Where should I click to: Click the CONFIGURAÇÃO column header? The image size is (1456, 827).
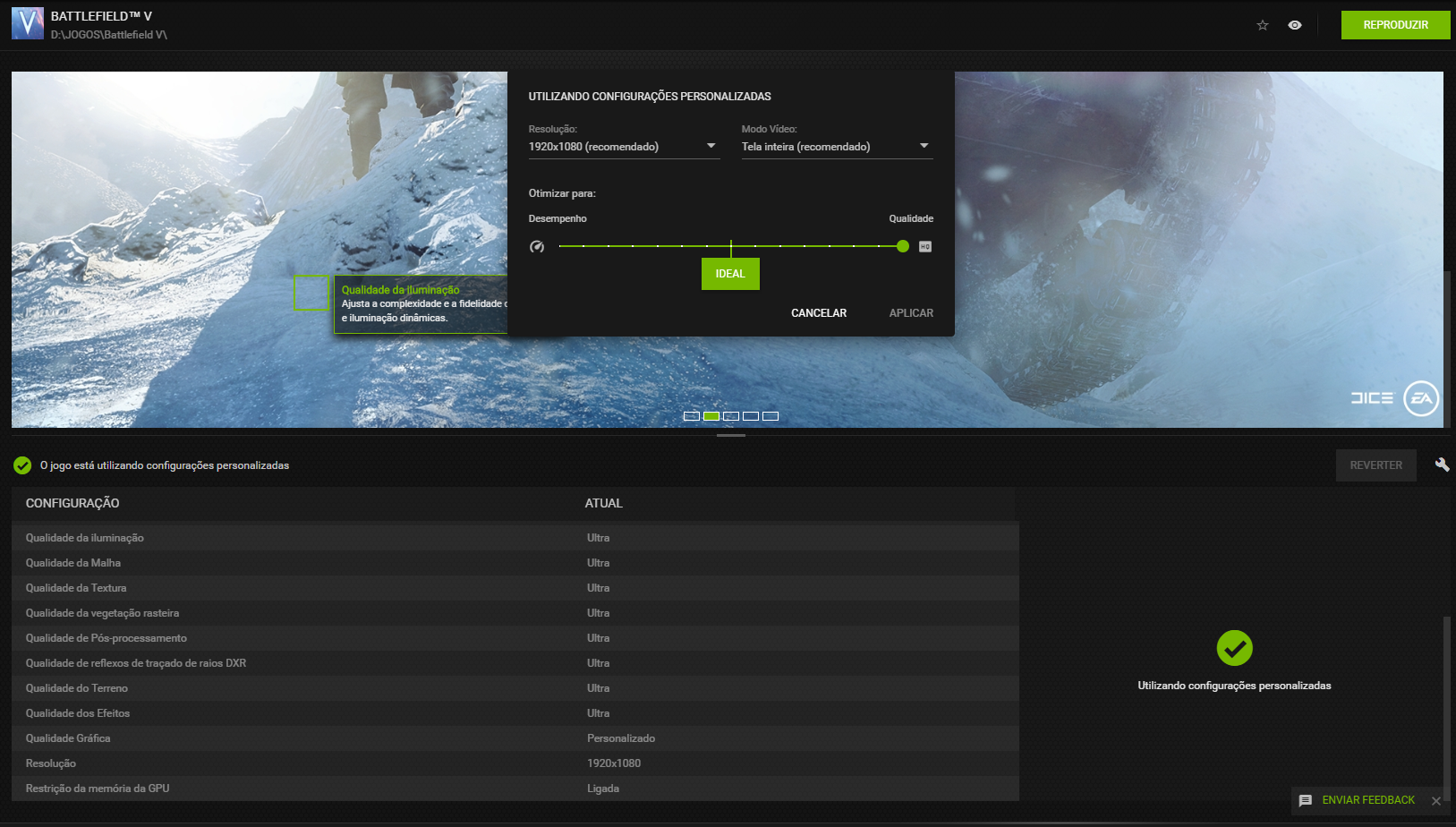point(72,503)
